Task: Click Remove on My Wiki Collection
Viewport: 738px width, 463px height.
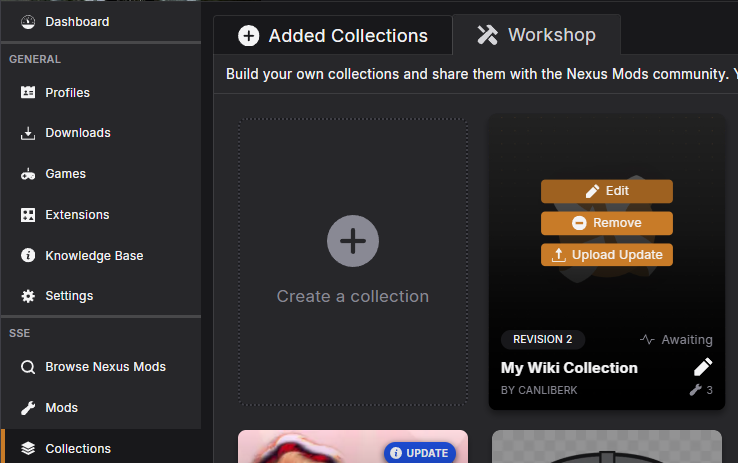Action: pyautogui.click(x=606, y=223)
